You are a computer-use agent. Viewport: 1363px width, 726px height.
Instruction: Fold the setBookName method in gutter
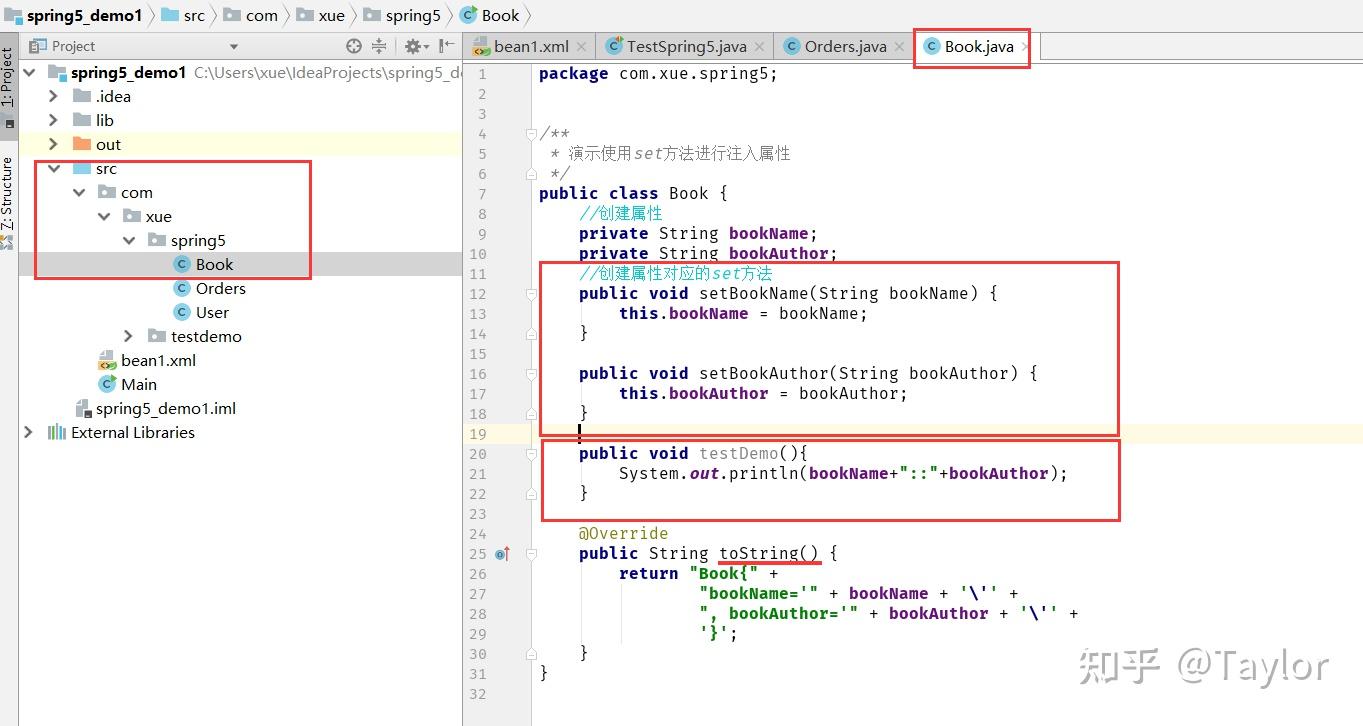point(534,294)
